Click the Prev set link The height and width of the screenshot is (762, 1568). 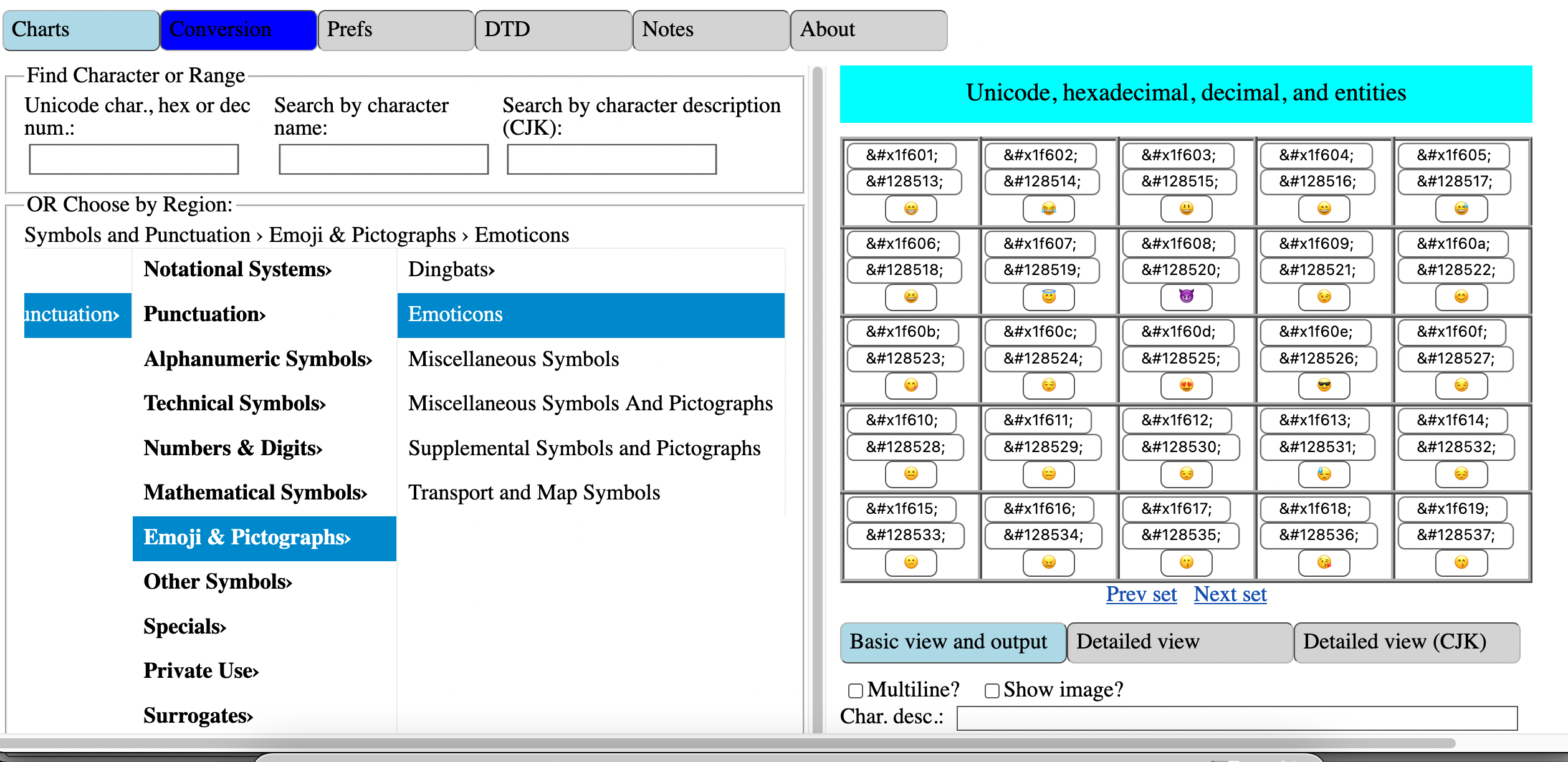click(1141, 594)
